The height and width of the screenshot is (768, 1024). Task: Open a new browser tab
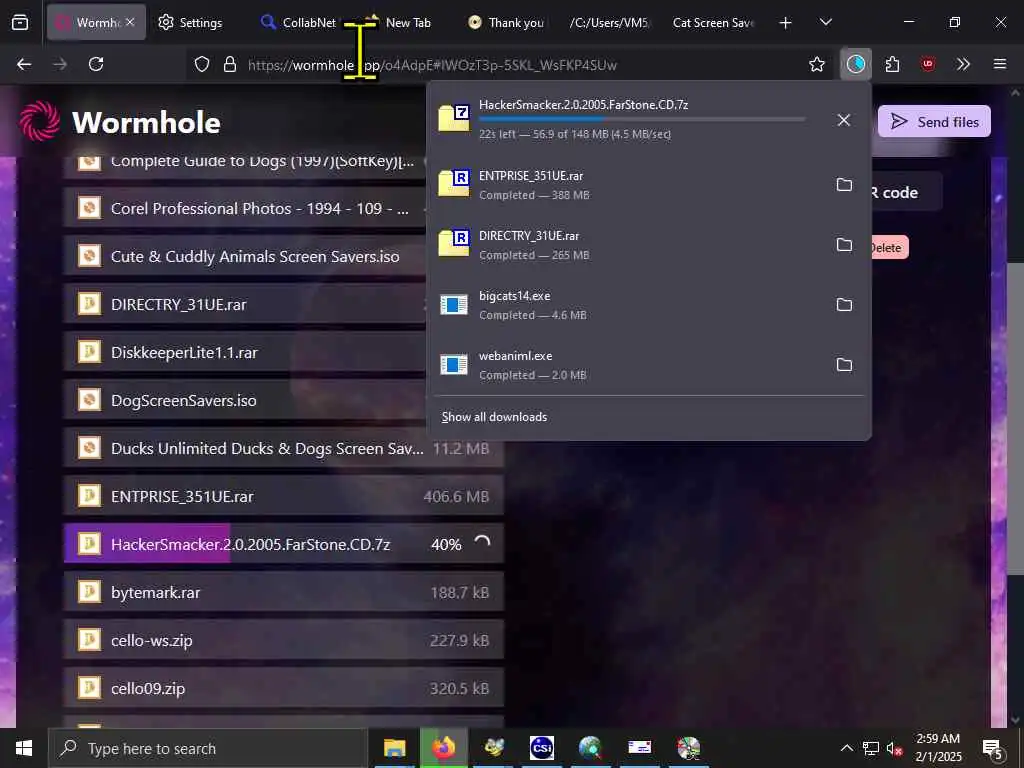[x=785, y=23]
